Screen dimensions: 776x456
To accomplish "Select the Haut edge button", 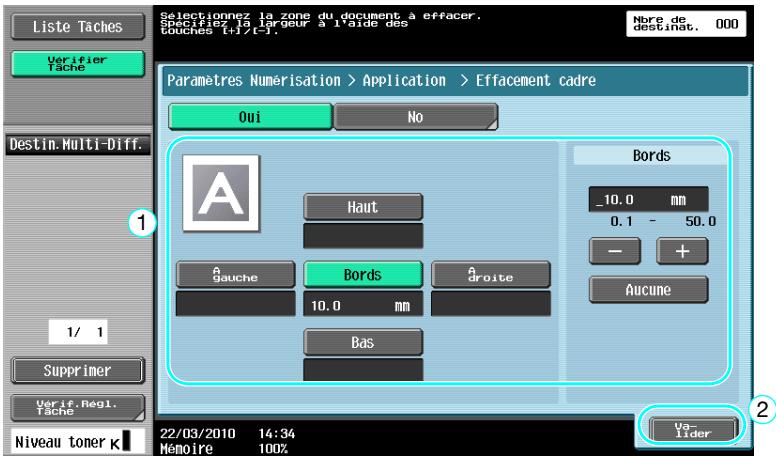I will [363, 207].
